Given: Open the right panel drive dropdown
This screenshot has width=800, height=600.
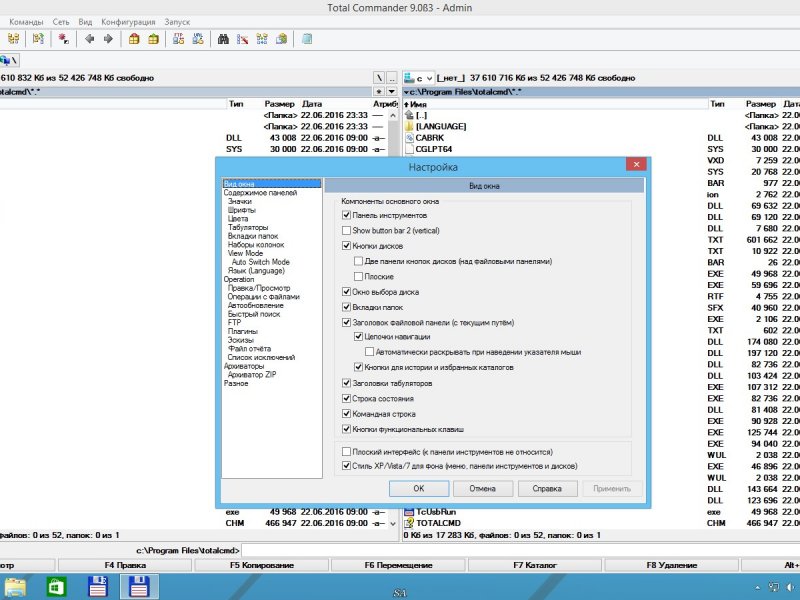Looking at the screenshot, I should point(430,78).
